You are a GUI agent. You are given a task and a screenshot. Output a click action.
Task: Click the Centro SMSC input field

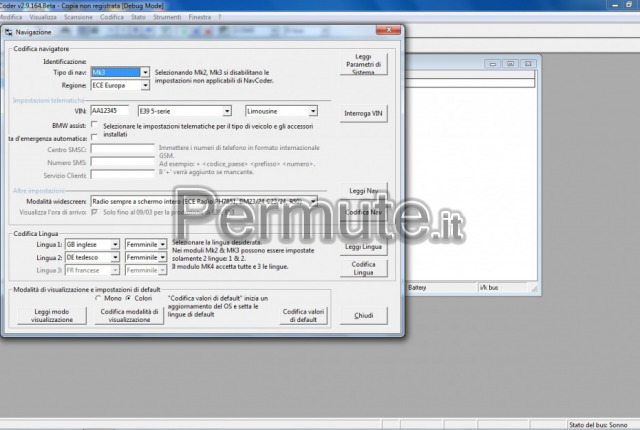tap(122, 149)
